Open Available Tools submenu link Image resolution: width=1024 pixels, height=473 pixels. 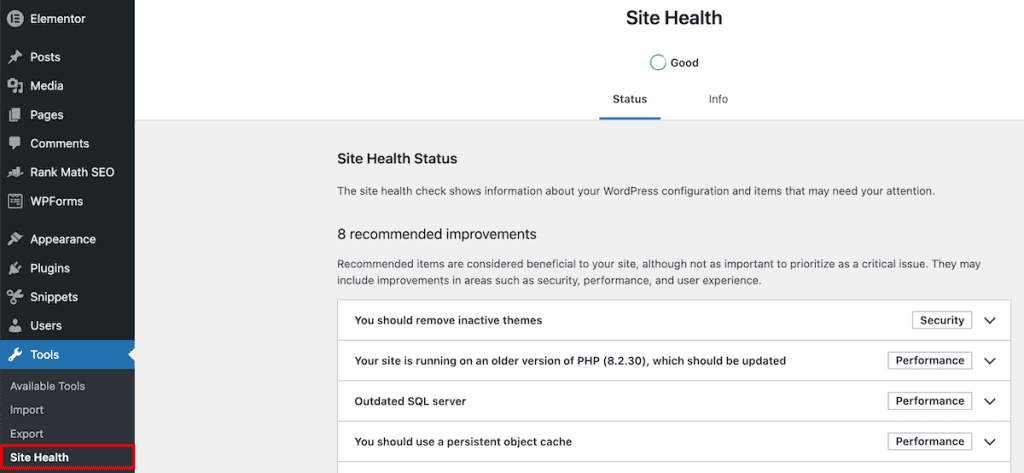(48, 386)
